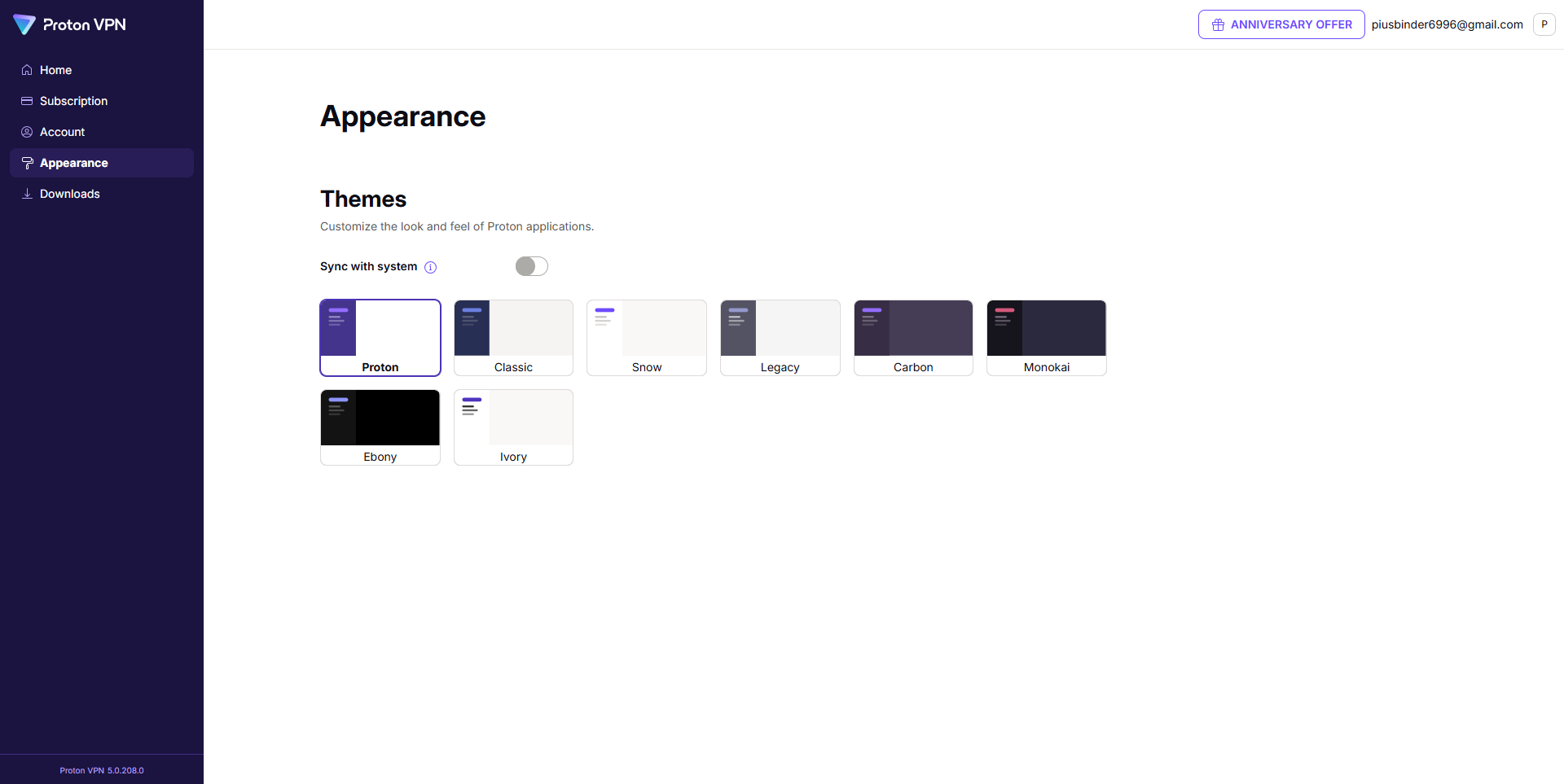This screenshot has width=1564, height=784.
Task: Click the Subscription card icon
Action: (27, 101)
